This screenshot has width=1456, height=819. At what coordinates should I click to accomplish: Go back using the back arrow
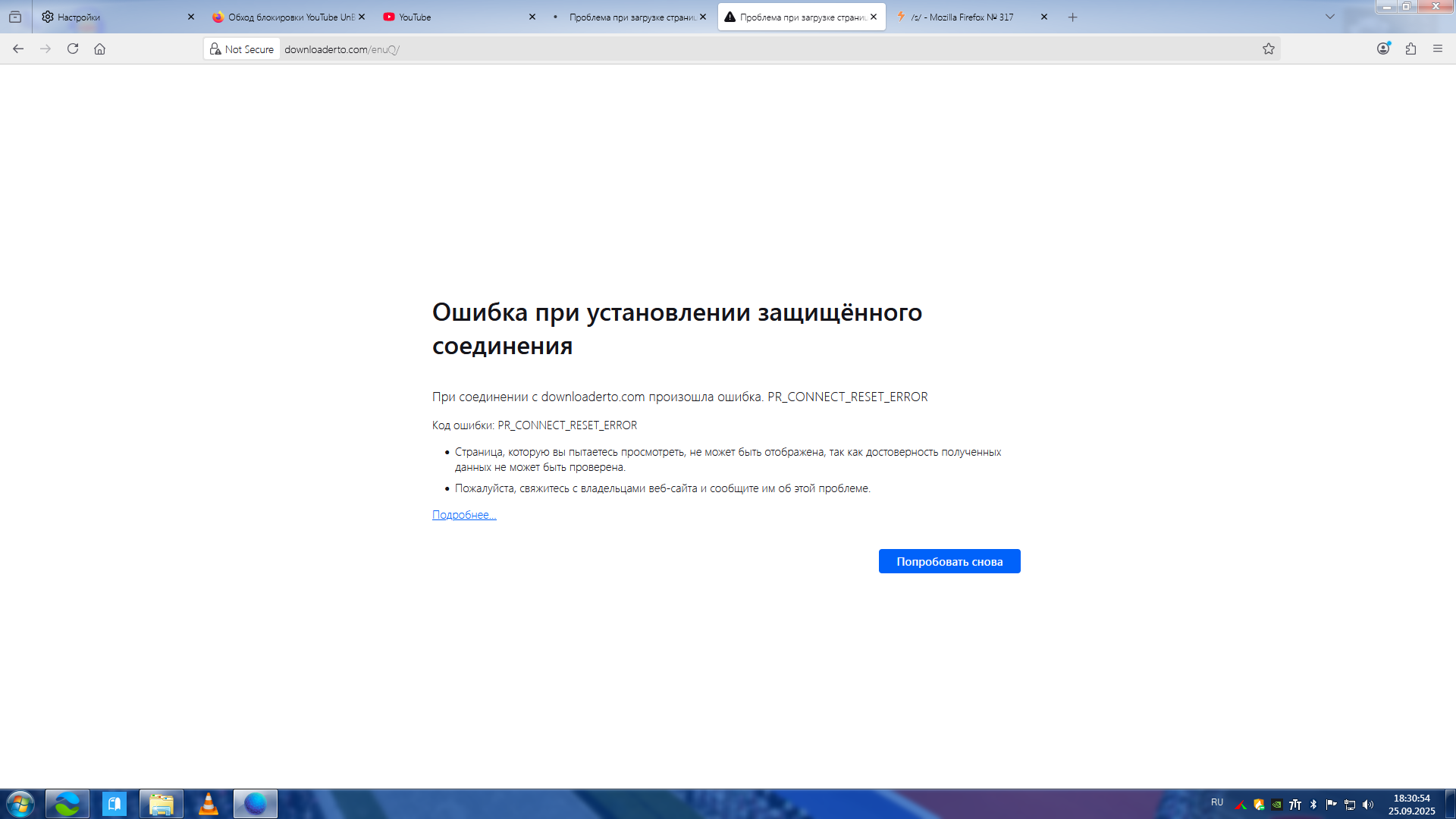tap(18, 49)
